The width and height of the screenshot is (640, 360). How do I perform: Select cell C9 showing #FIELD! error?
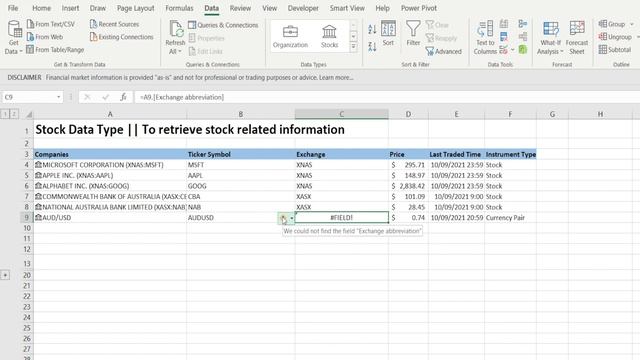coord(342,218)
